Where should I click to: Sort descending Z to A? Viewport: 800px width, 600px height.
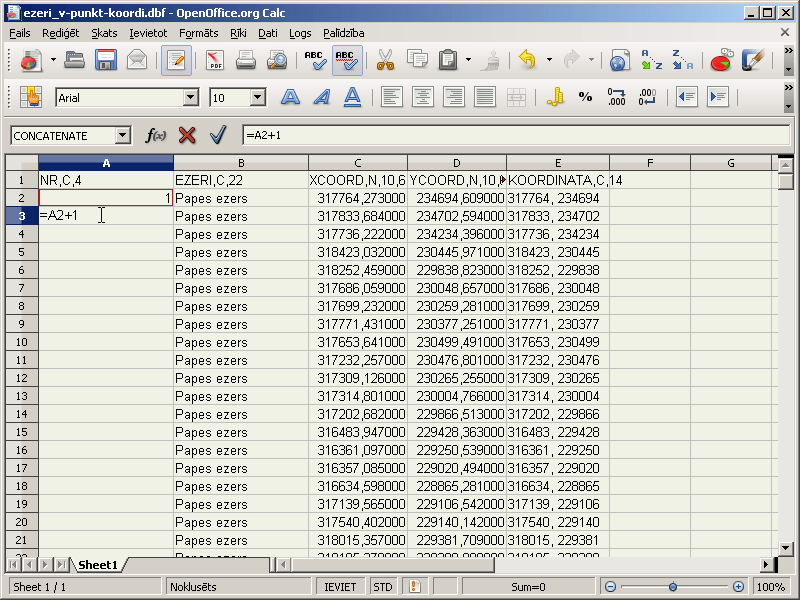pos(683,60)
